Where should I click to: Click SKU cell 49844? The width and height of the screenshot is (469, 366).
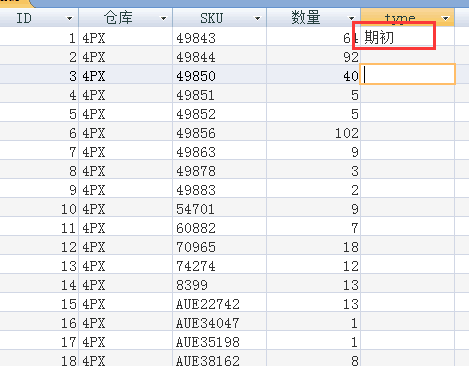tap(219, 55)
